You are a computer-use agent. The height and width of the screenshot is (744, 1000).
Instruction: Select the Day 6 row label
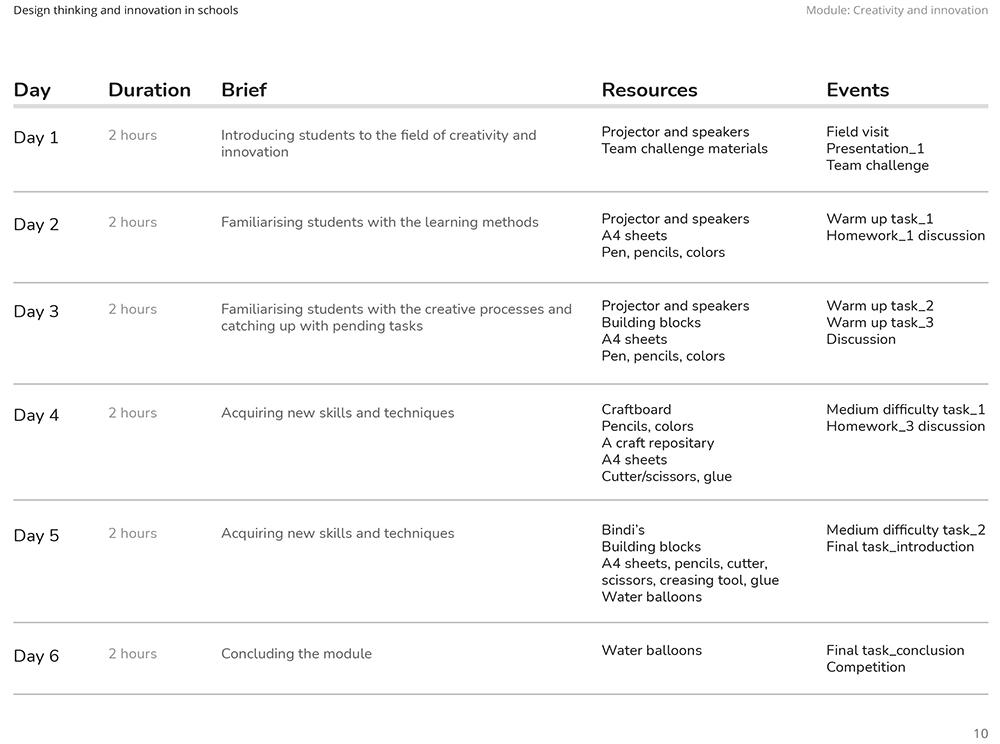(36, 656)
